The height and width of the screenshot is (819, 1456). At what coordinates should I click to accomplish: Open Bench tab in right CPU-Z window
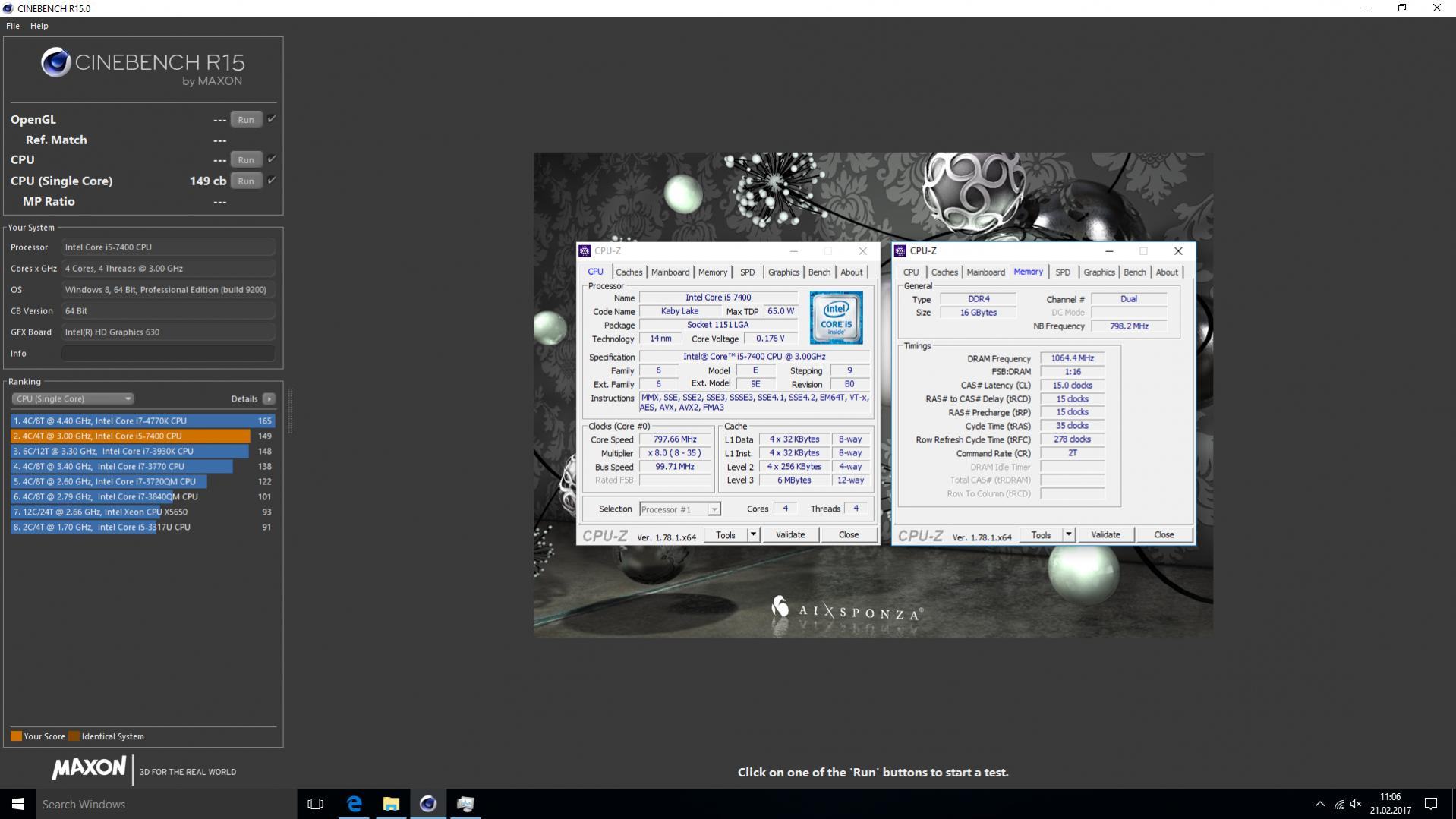coord(1135,272)
